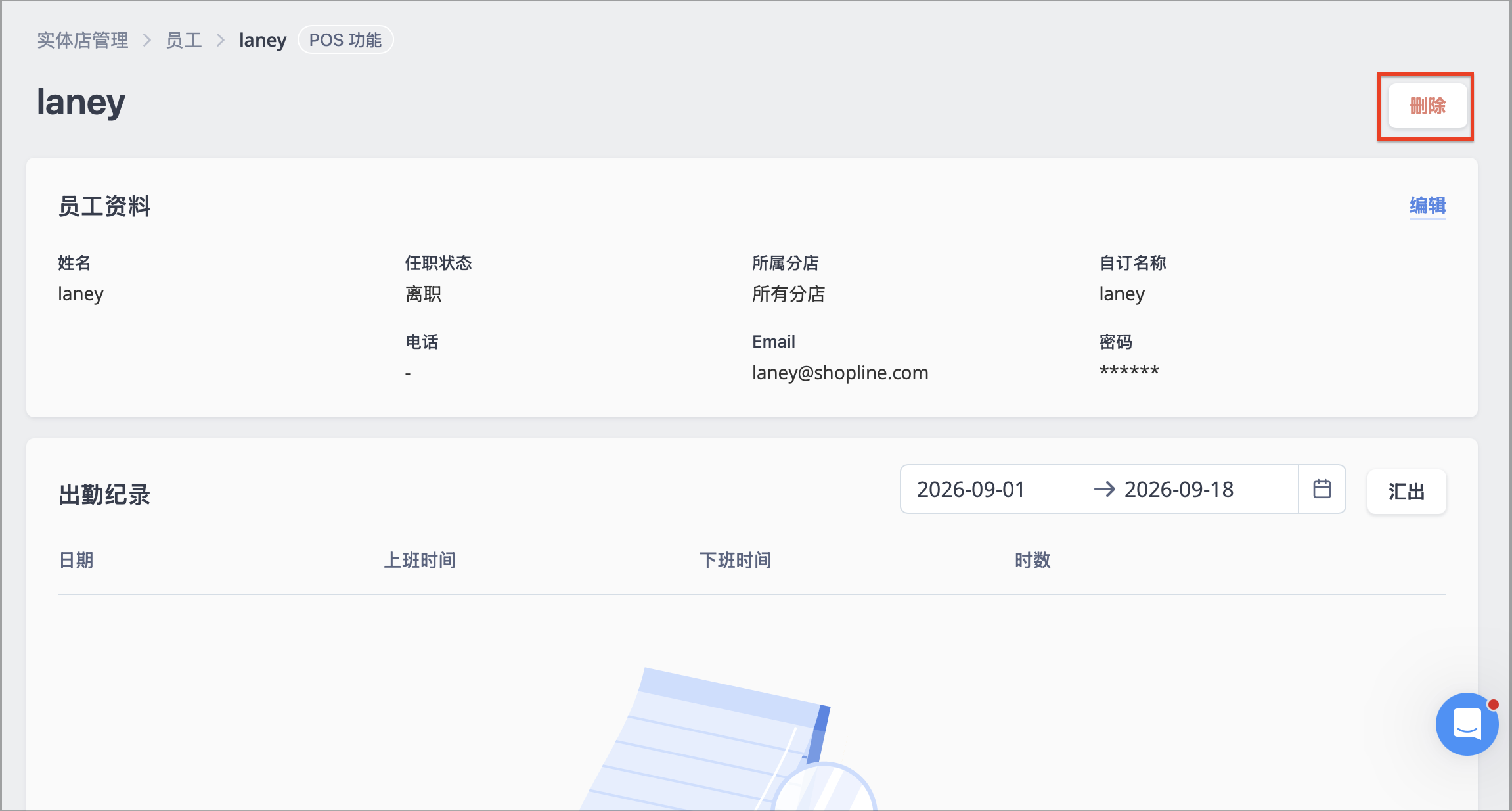Click the 时数 column header
This screenshot has height=811, width=1512.
pyautogui.click(x=1033, y=560)
